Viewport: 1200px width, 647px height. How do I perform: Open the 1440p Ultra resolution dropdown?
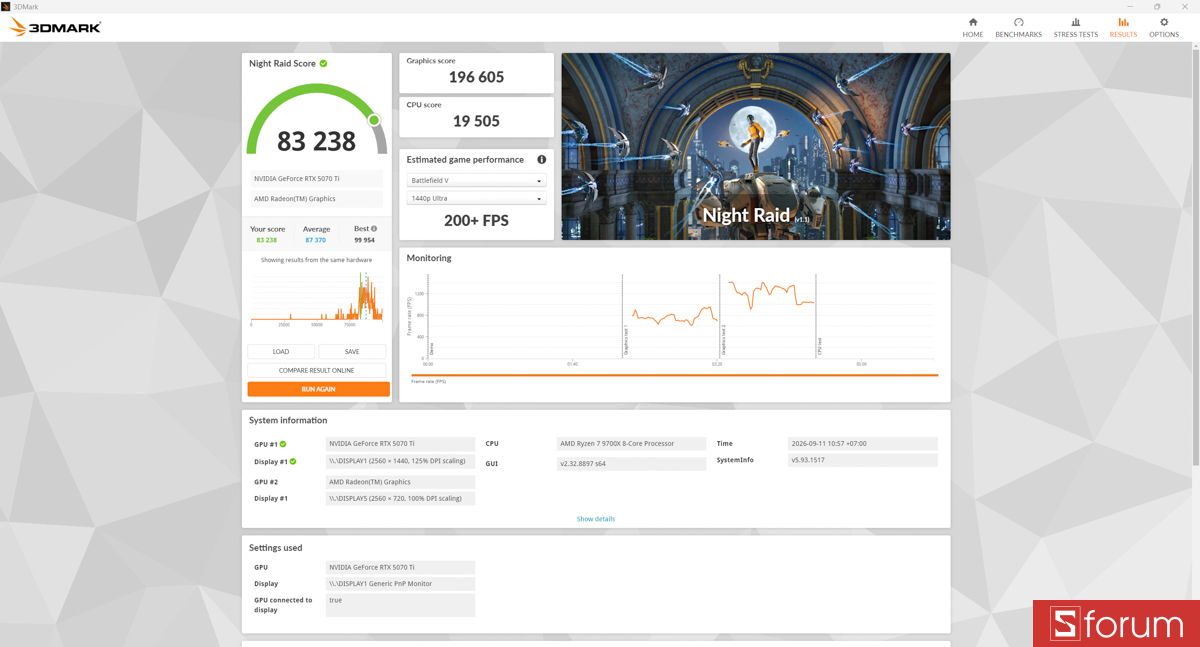(x=476, y=199)
